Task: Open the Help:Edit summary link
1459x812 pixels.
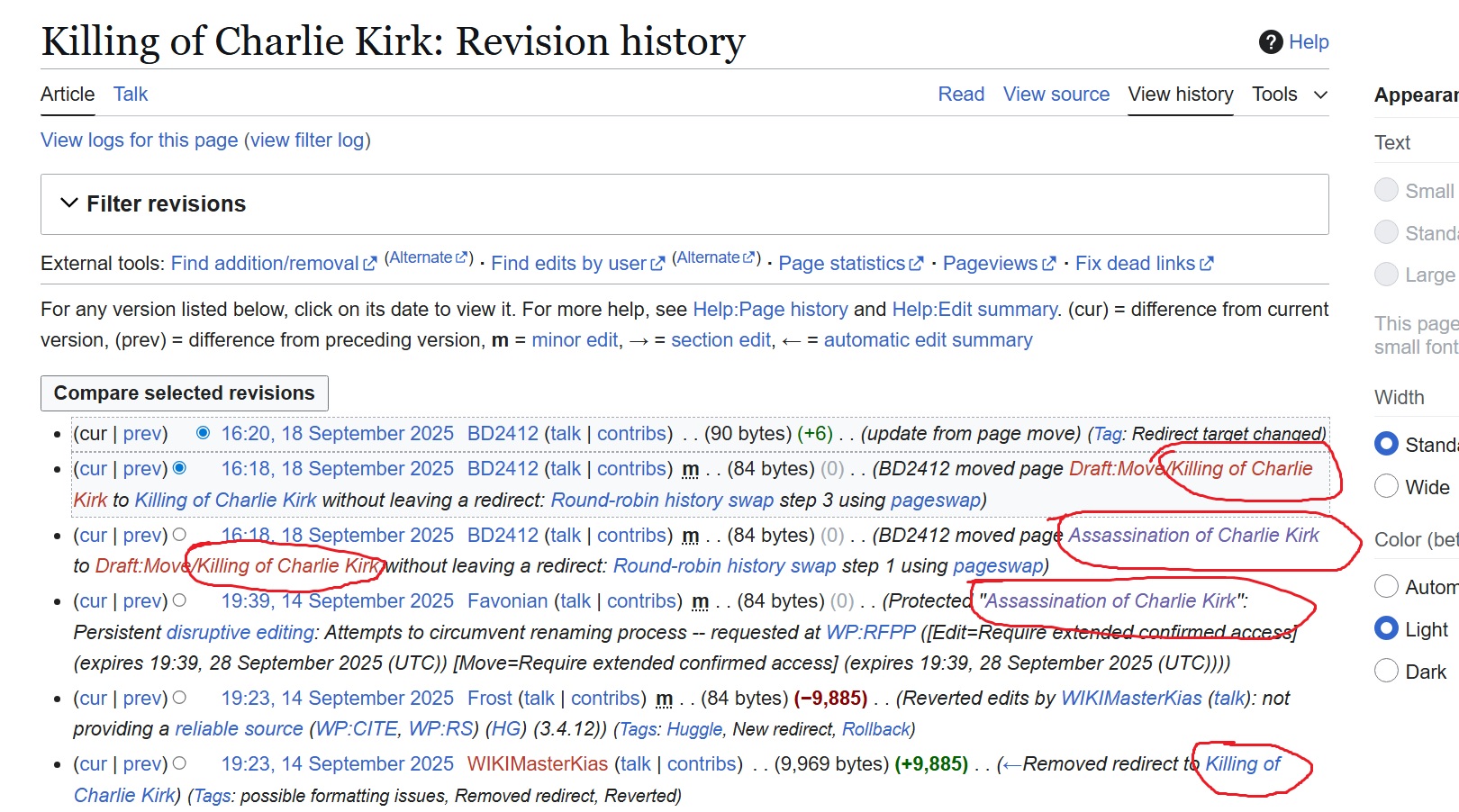Action: (975, 310)
